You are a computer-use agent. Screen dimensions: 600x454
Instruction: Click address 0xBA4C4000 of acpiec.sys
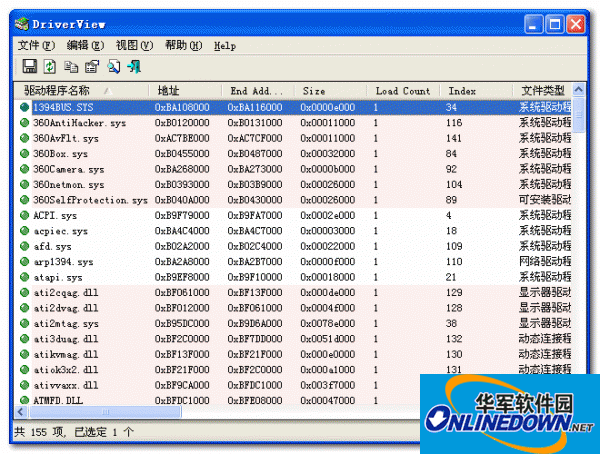[182, 231]
